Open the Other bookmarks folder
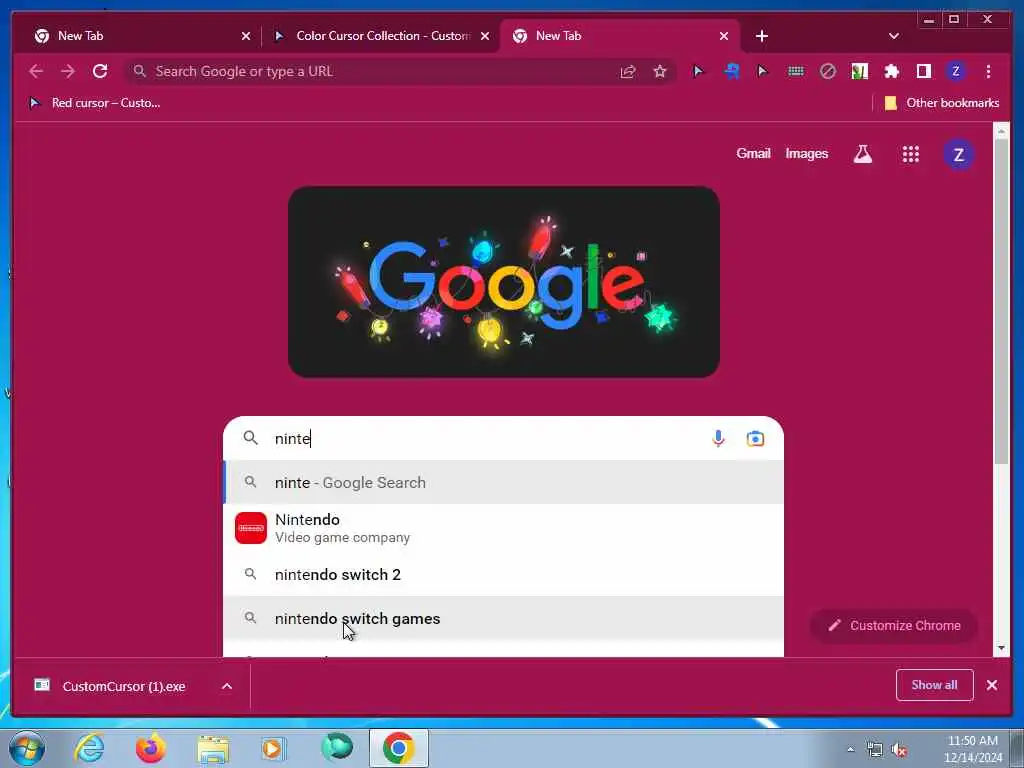This screenshot has height=768, width=1024. click(x=942, y=103)
